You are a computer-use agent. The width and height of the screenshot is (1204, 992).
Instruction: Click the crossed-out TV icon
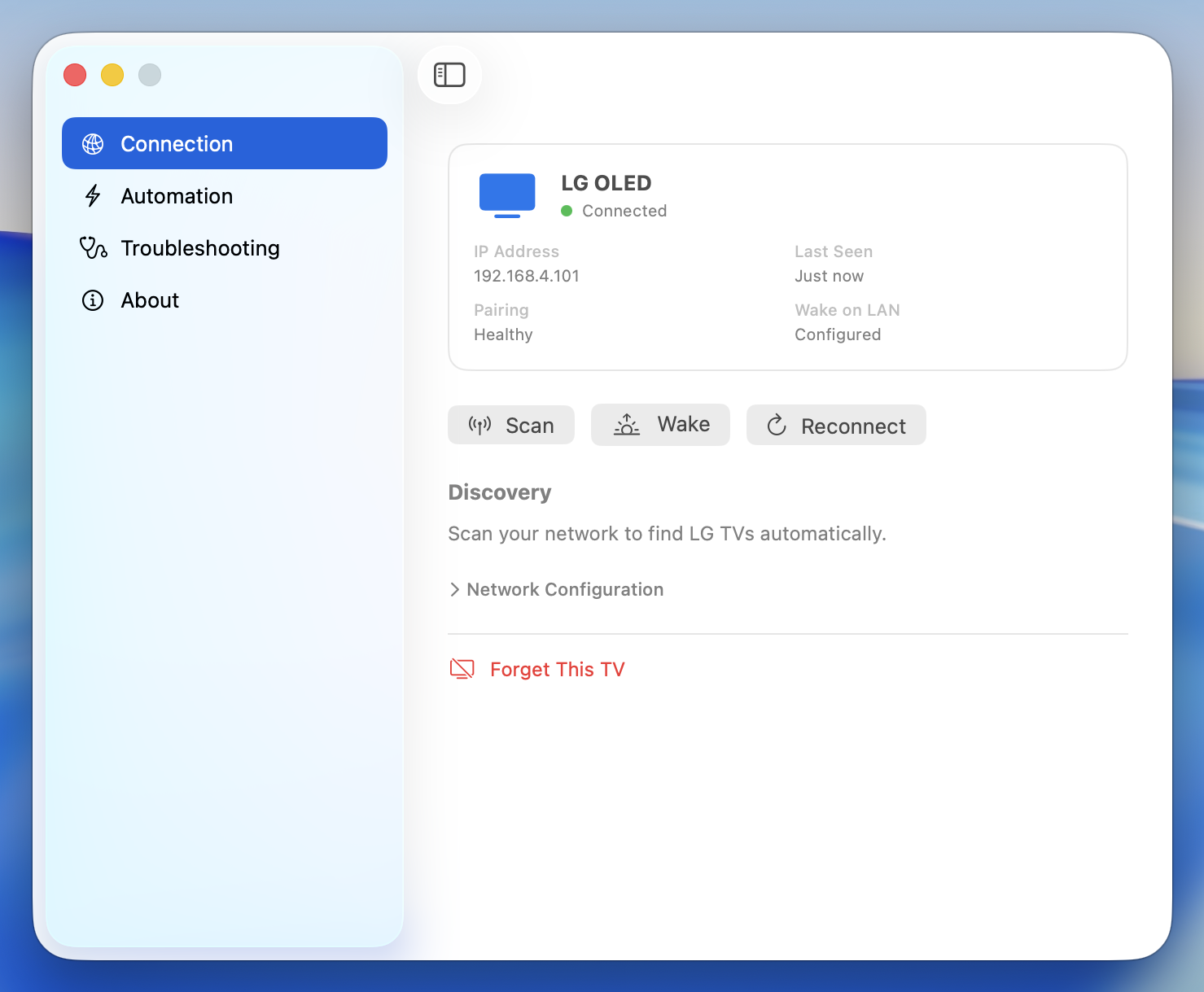click(x=462, y=669)
